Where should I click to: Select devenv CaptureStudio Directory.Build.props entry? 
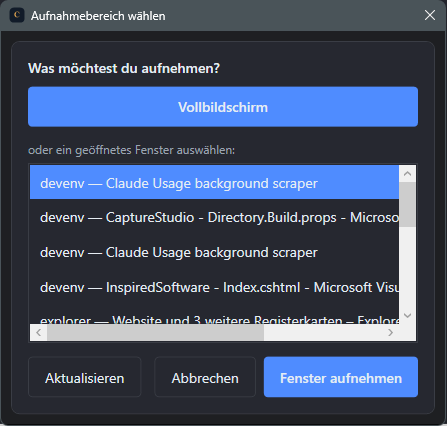click(214, 217)
